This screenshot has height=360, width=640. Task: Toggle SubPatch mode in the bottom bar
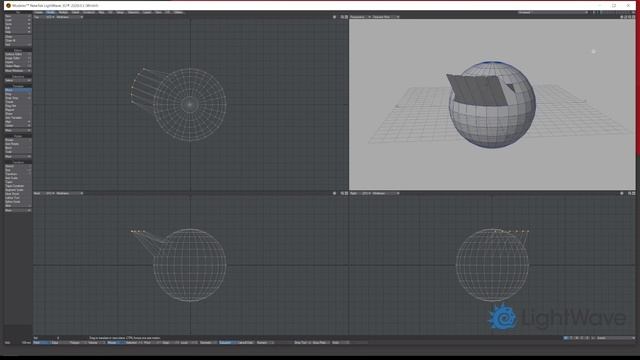tap(228, 343)
